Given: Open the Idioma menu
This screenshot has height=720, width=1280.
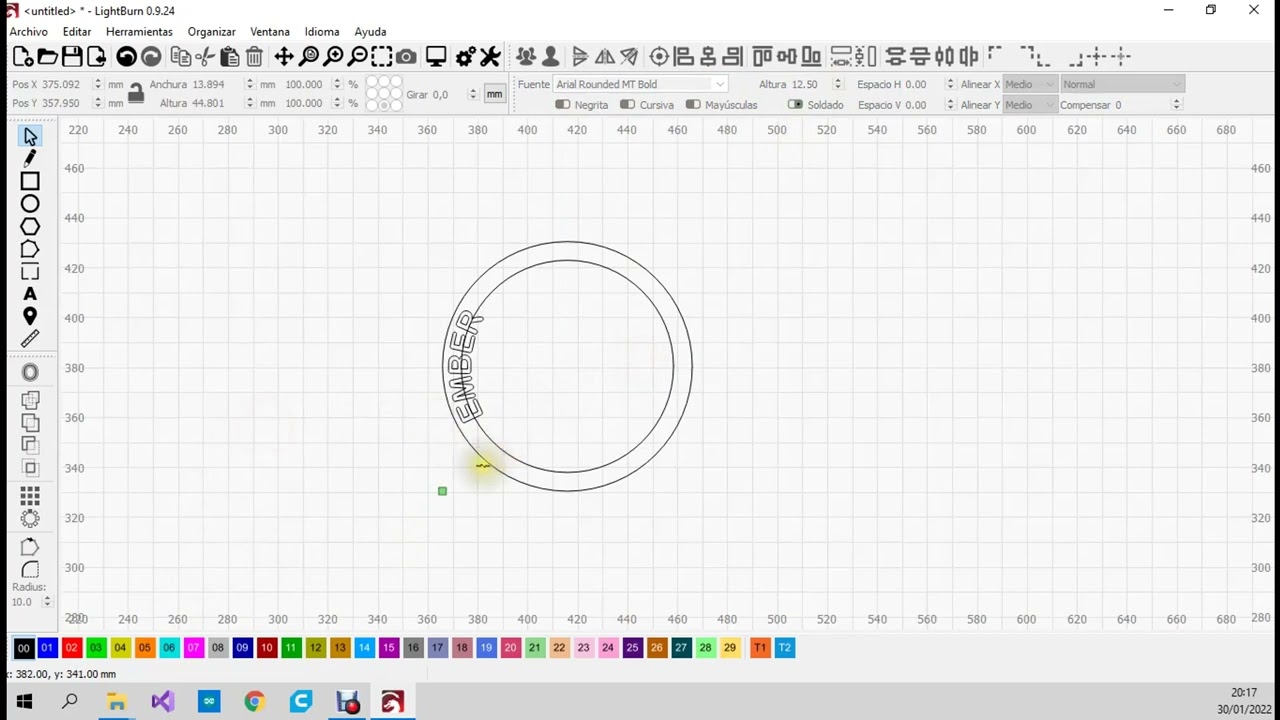Looking at the screenshot, I should [x=322, y=31].
